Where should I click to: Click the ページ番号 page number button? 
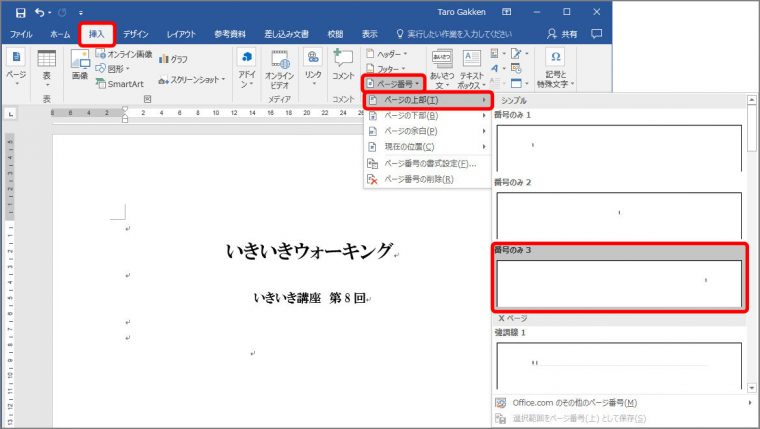pyautogui.click(x=393, y=84)
